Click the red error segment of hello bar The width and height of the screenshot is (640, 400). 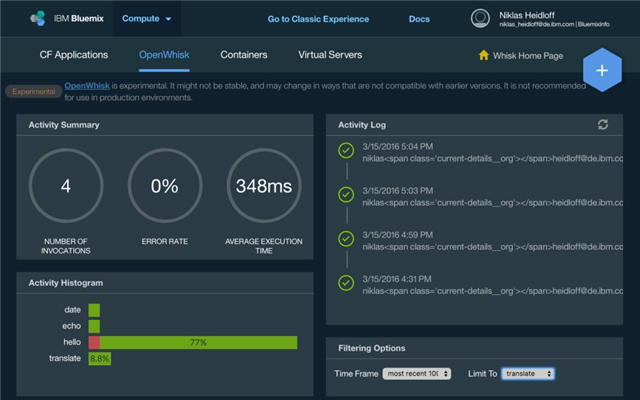pos(94,342)
